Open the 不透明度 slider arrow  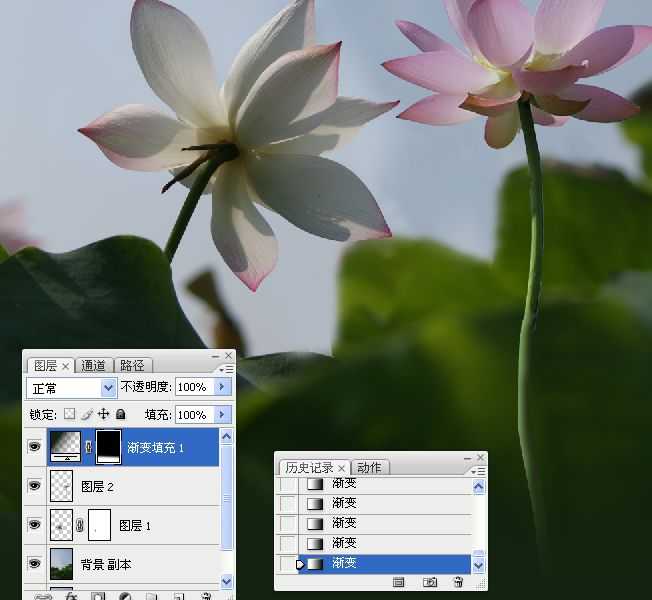point(222,387)
